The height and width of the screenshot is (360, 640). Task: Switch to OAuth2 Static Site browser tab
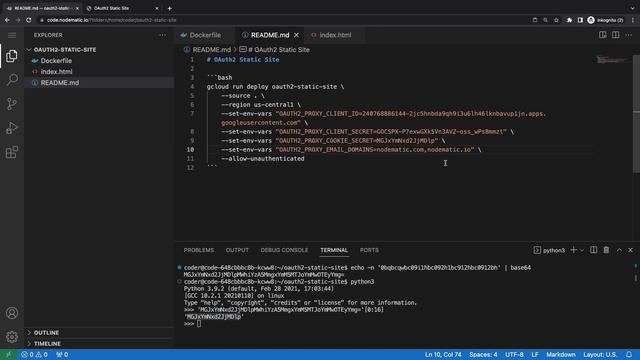tap(122, 8)
